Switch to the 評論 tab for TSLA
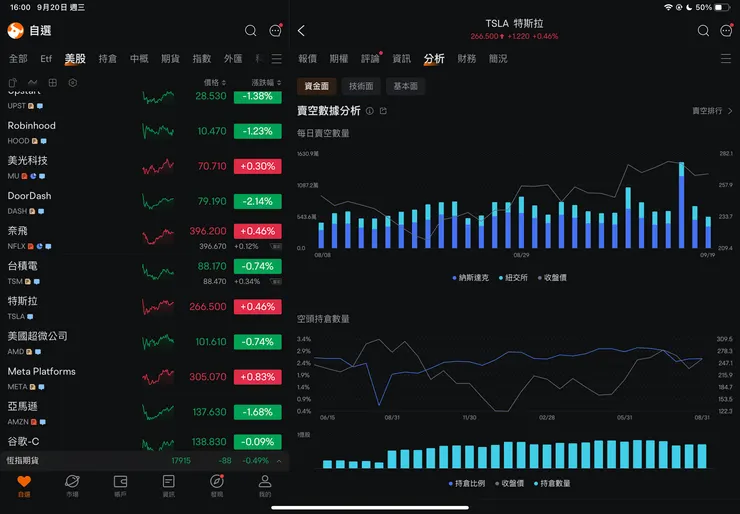 370,59
